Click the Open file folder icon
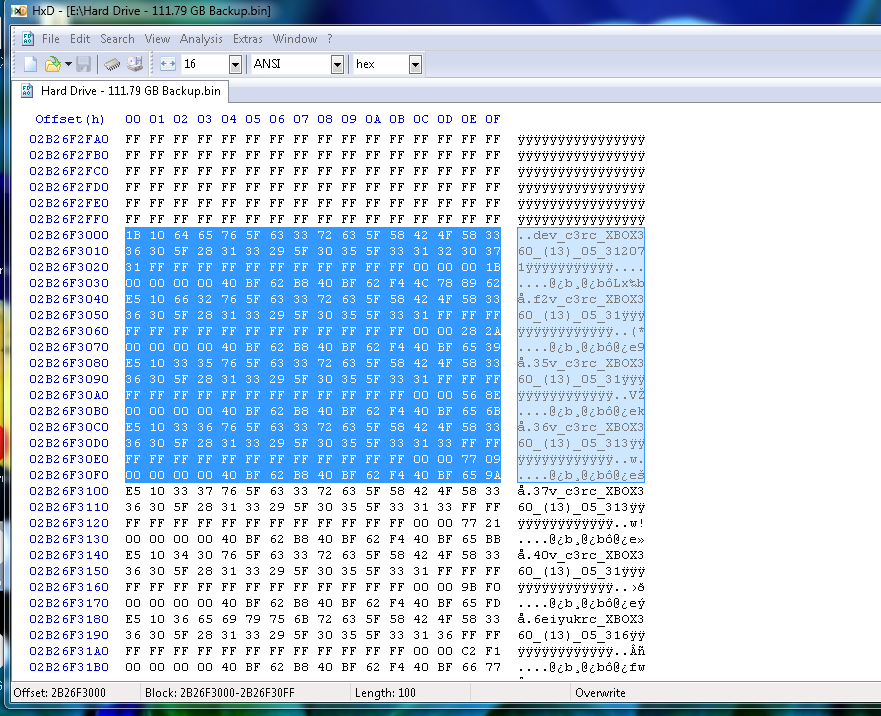881x716 pixels. 52,64
